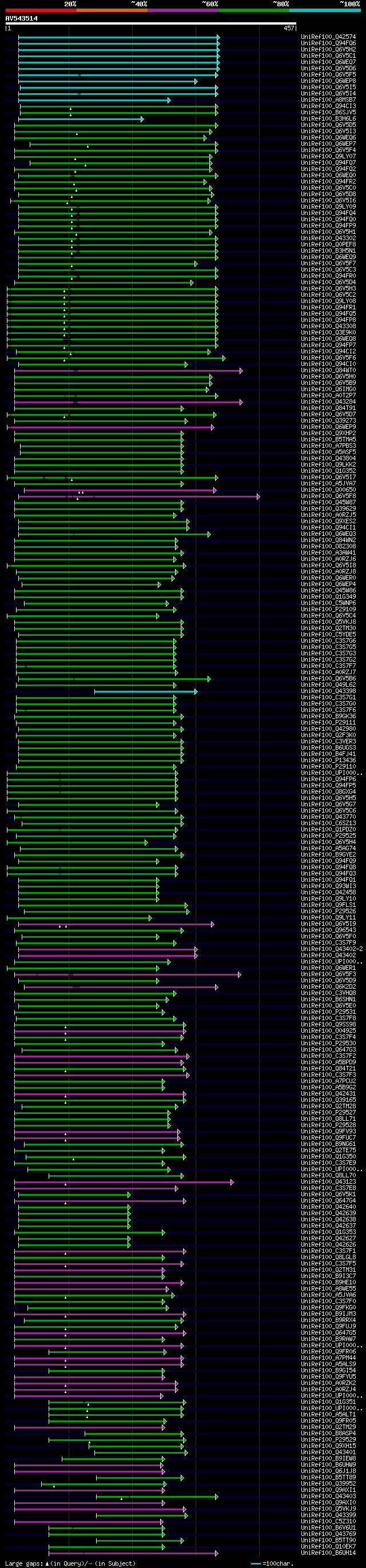Select the UniRef100_Q00650 label

point(328,489)
